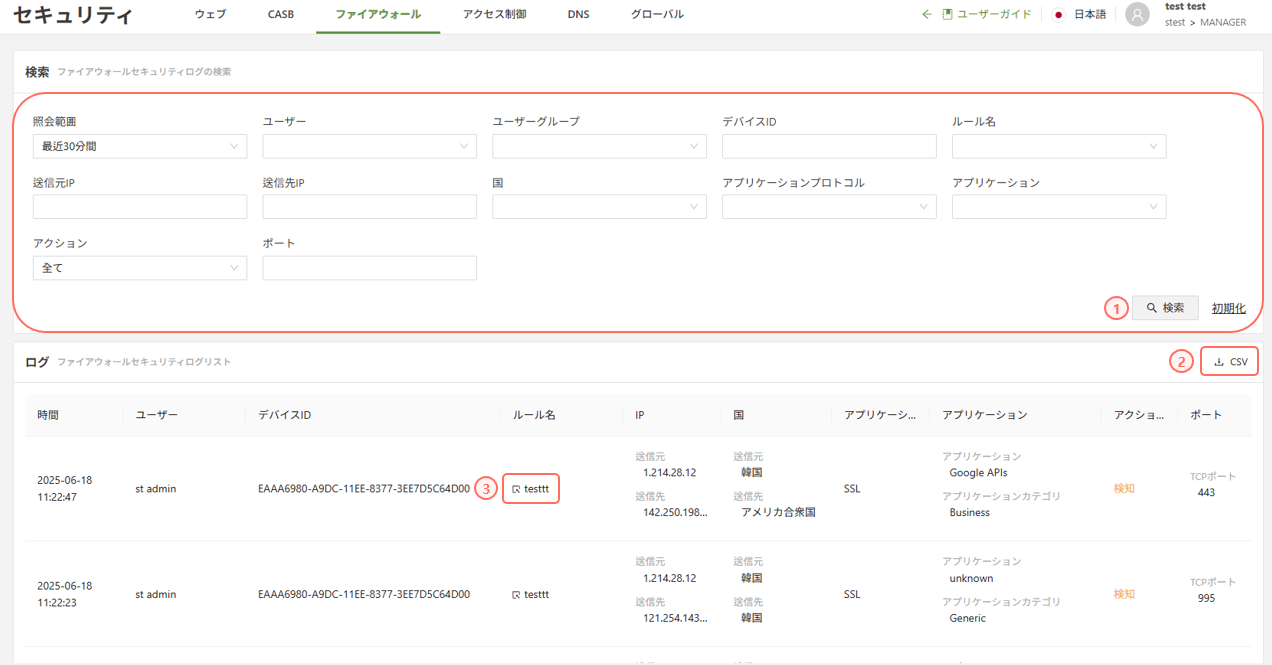Open the 照会範囲 time range dropdown
Image resolution: width=1272 pixels, height=665 pixels.
point(140,146)
